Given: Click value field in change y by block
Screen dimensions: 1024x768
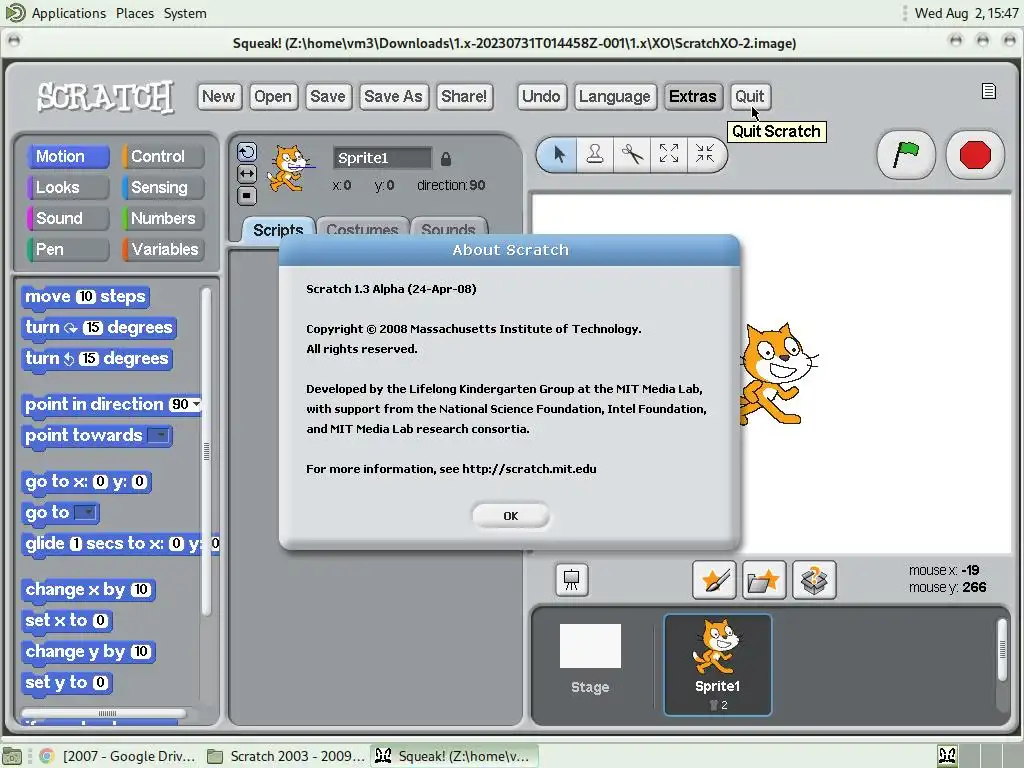Looking at the screenshot, I should 140,652.
